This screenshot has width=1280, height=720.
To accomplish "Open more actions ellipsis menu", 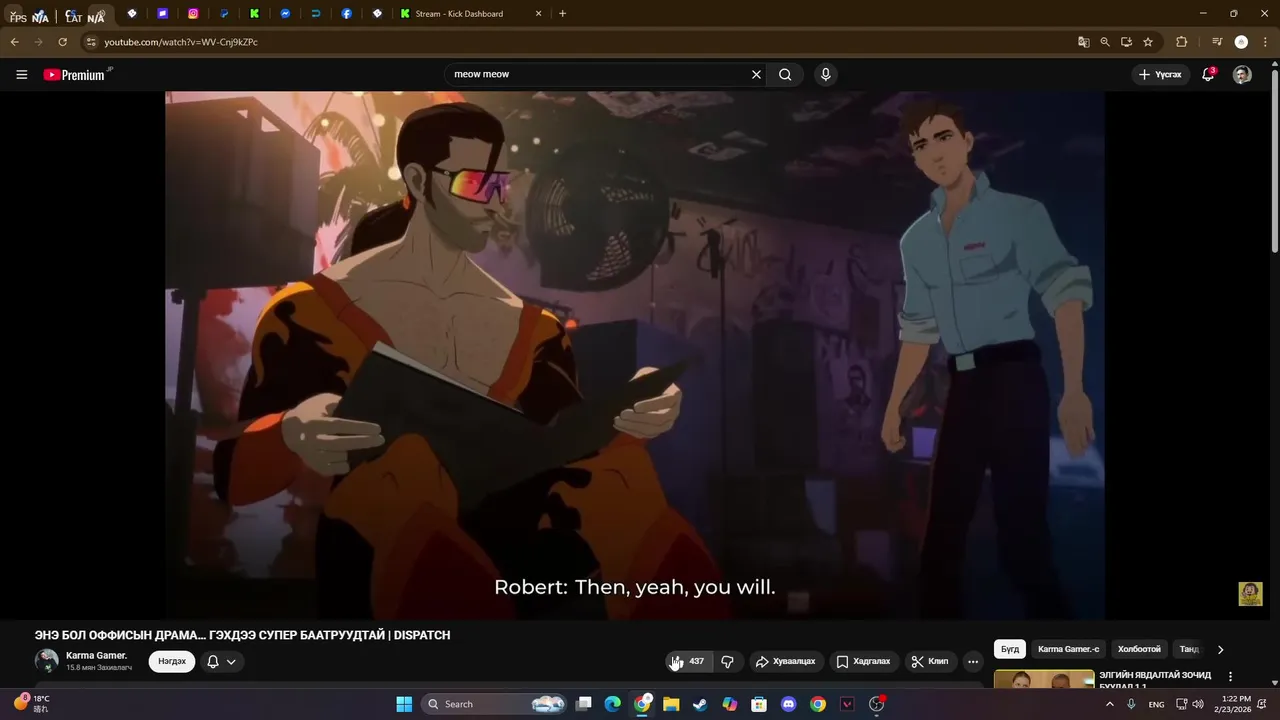I will [973, 661].
